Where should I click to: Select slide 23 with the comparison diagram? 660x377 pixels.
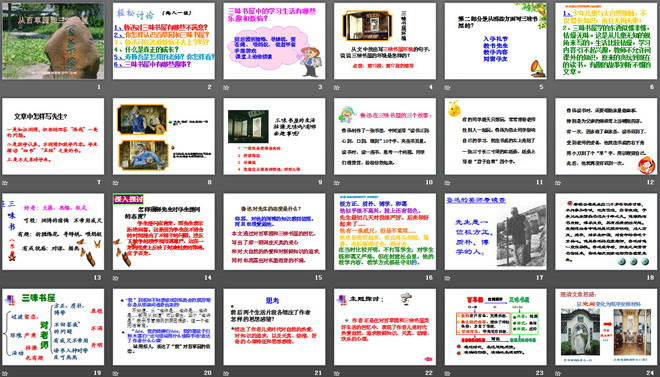point(496,327)
